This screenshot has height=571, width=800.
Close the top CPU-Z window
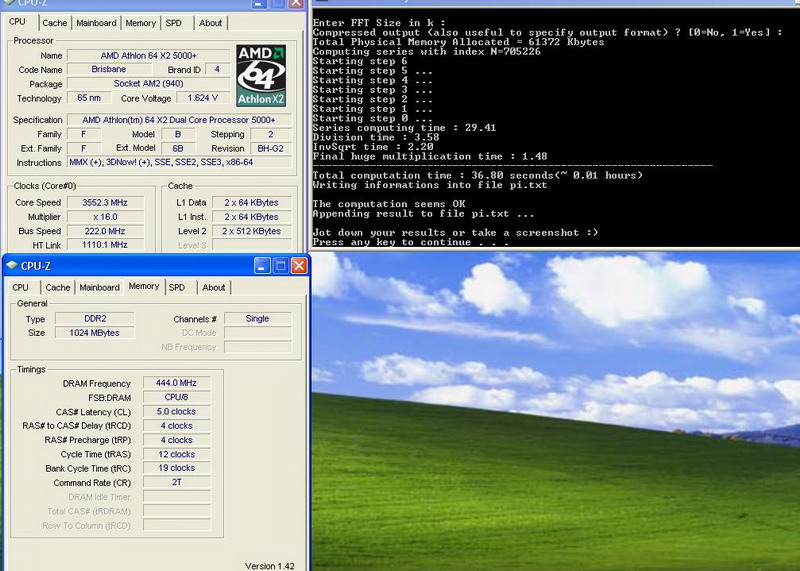pyautogui.click(x=296, y=4)
